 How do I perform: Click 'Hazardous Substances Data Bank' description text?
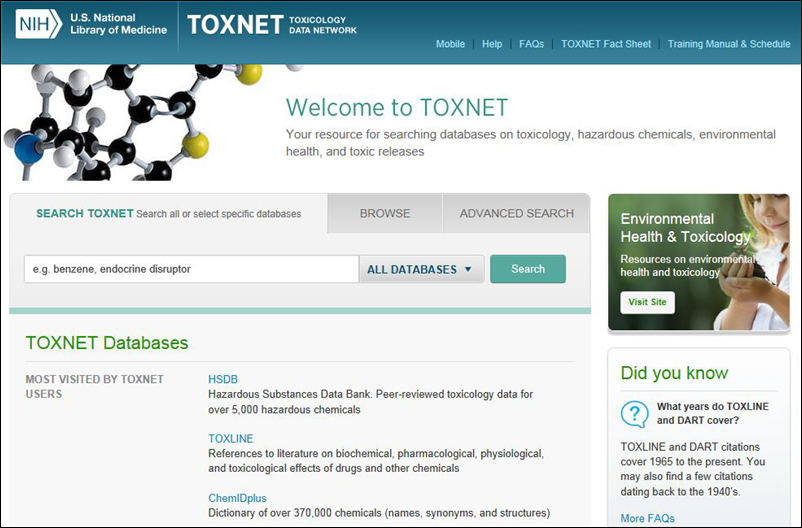[370, 402]
